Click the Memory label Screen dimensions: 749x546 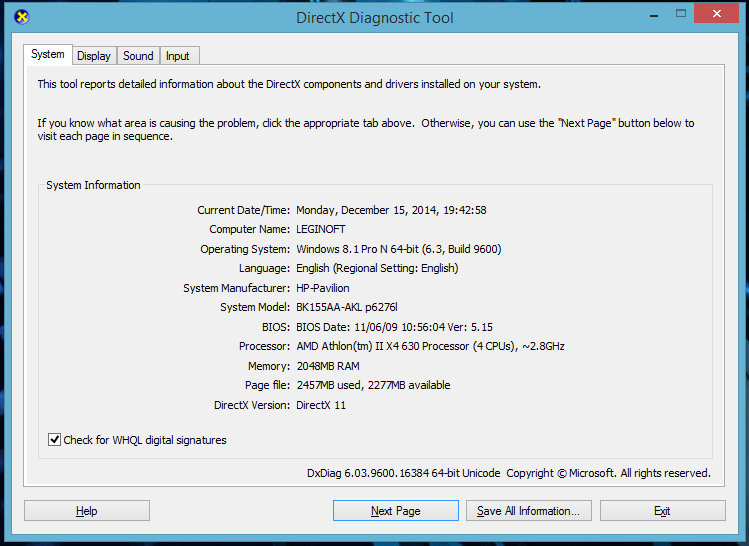coord(268,366)
